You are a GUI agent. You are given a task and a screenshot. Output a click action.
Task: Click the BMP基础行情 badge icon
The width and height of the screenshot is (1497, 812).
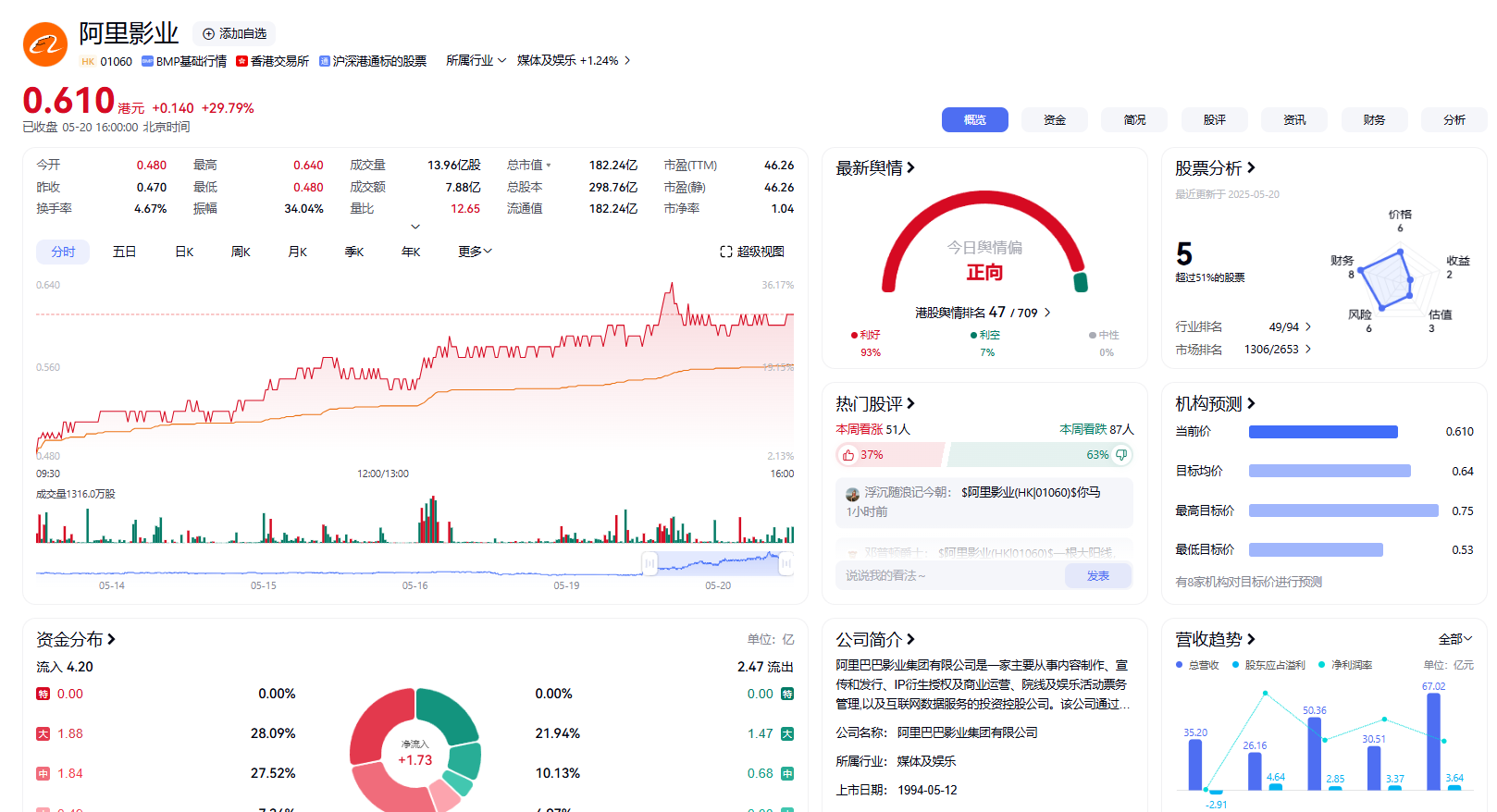(x=147, y=61)
